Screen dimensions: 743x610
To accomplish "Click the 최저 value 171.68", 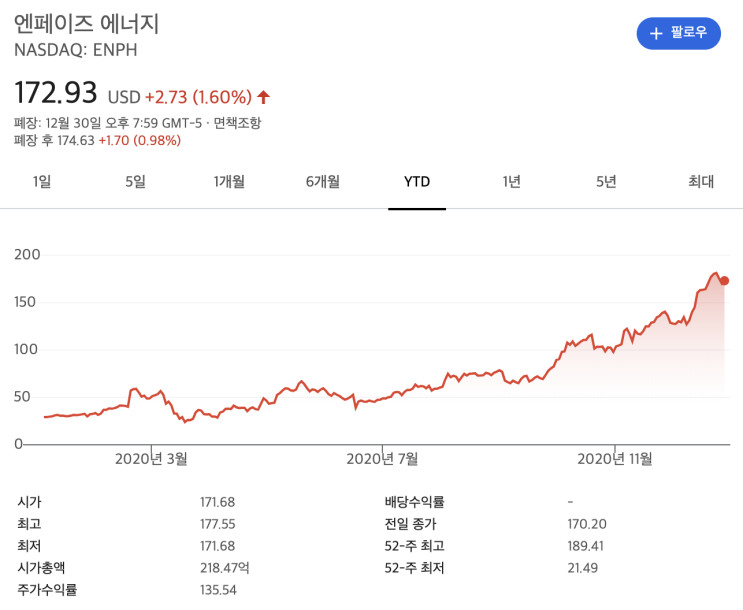I will coord(217,546).
